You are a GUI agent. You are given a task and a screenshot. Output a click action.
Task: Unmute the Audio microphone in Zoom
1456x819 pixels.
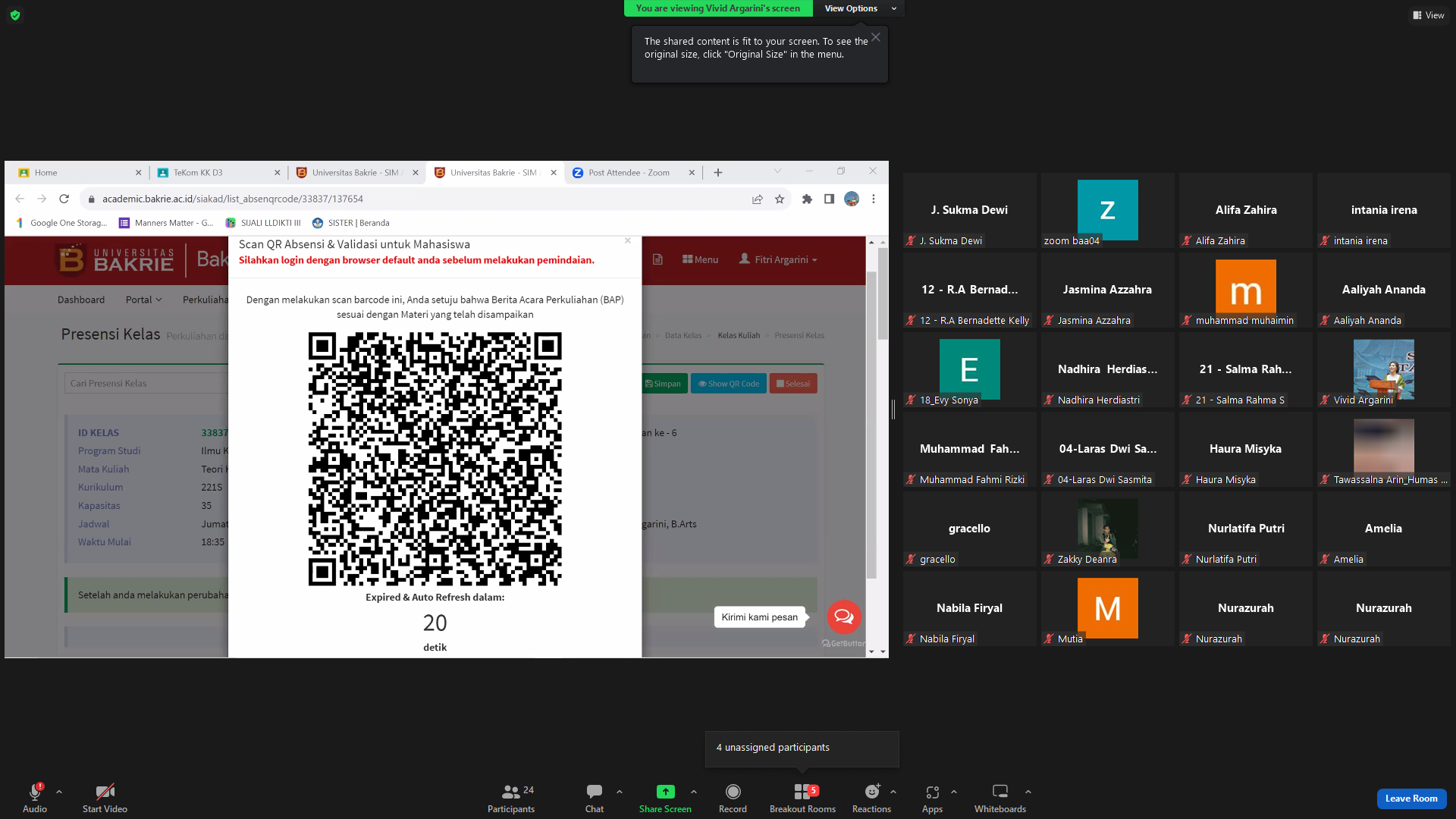[35, 798]
